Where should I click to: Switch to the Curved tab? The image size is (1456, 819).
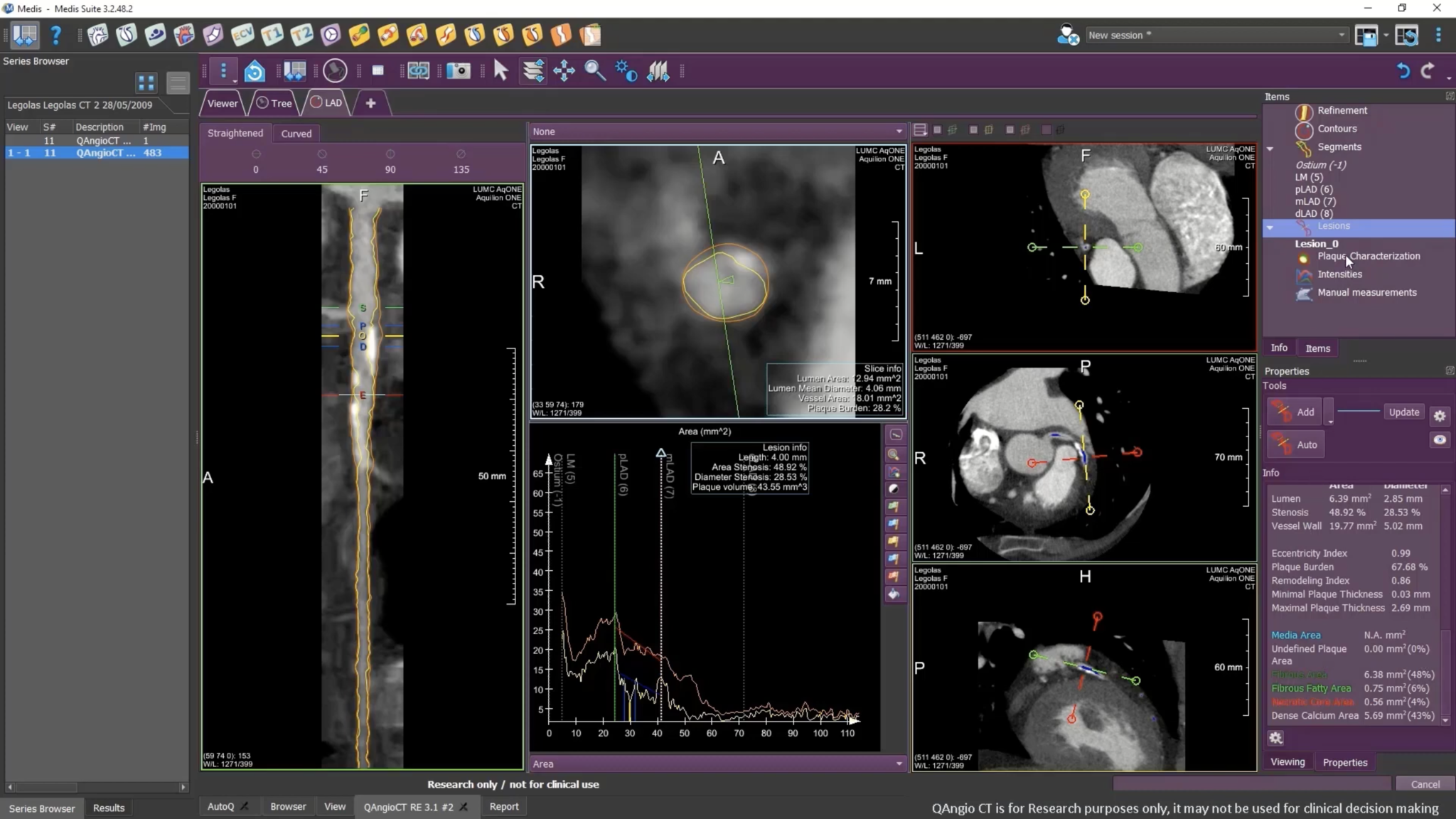pos(296,134)
